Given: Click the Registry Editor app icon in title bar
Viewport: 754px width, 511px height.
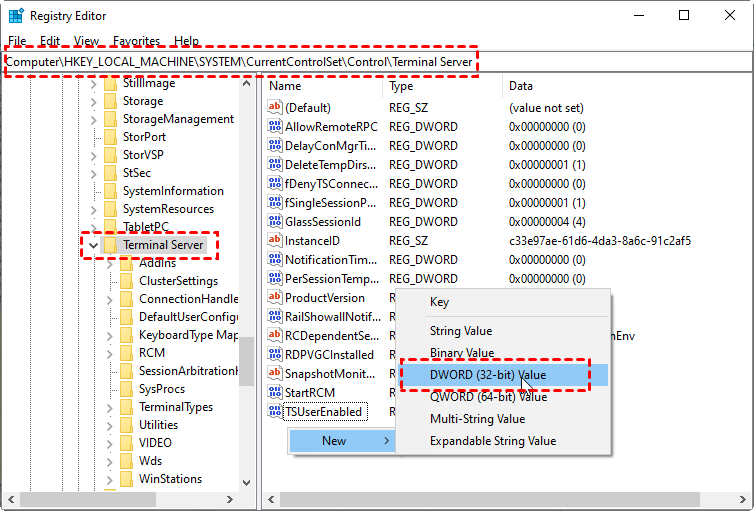Looking at the screenshot, I should [15, 16].
